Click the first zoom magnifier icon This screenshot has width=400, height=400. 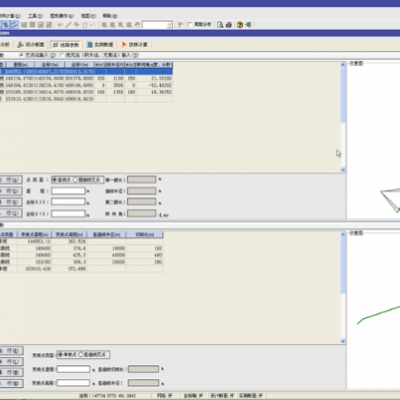pos(104,25)
